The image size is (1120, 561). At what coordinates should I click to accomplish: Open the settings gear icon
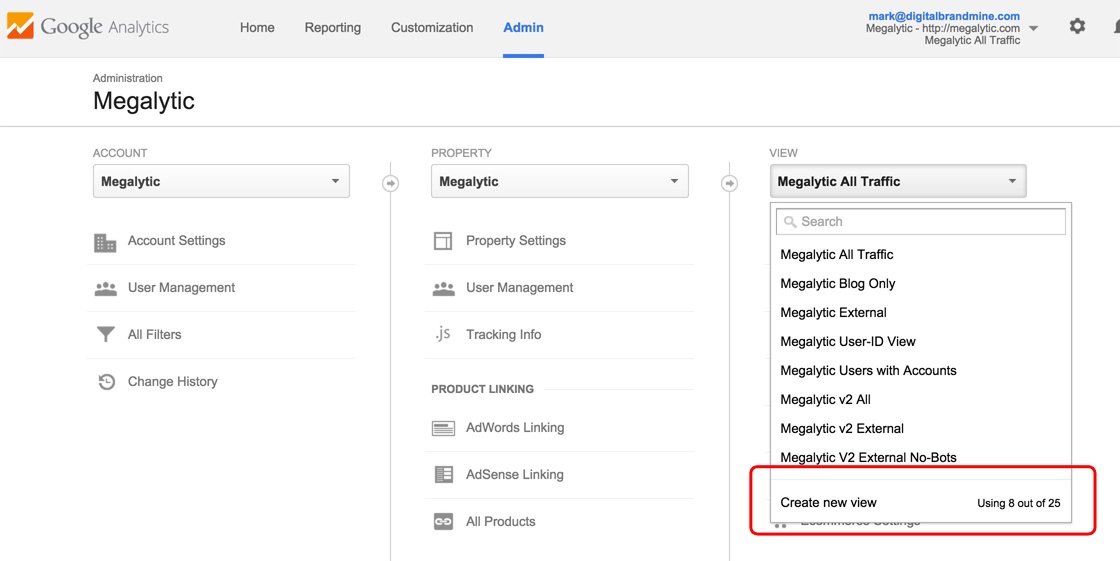(1077, 27)
